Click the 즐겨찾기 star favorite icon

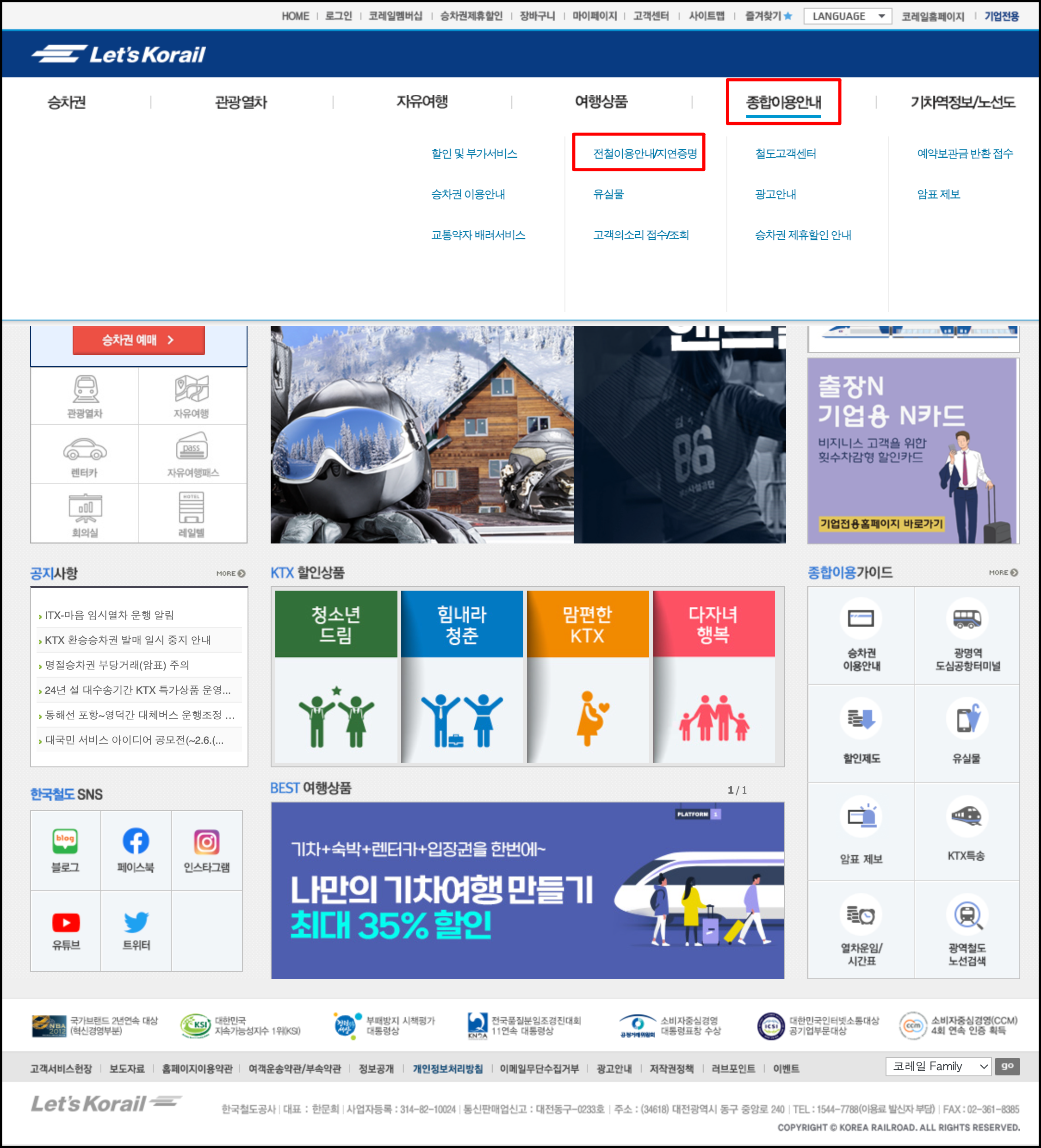pos(788,16)
